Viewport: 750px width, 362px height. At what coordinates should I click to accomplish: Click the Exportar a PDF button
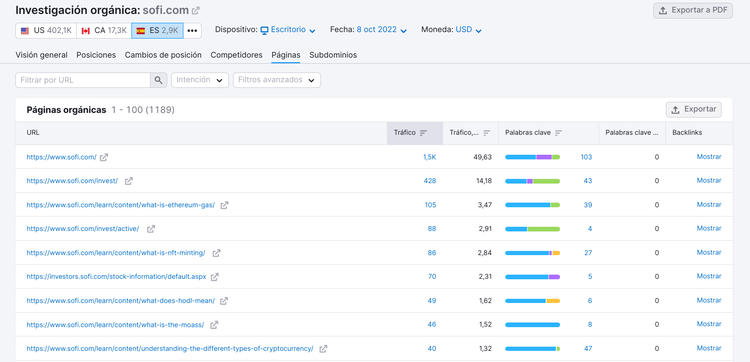tap(693, 11)
